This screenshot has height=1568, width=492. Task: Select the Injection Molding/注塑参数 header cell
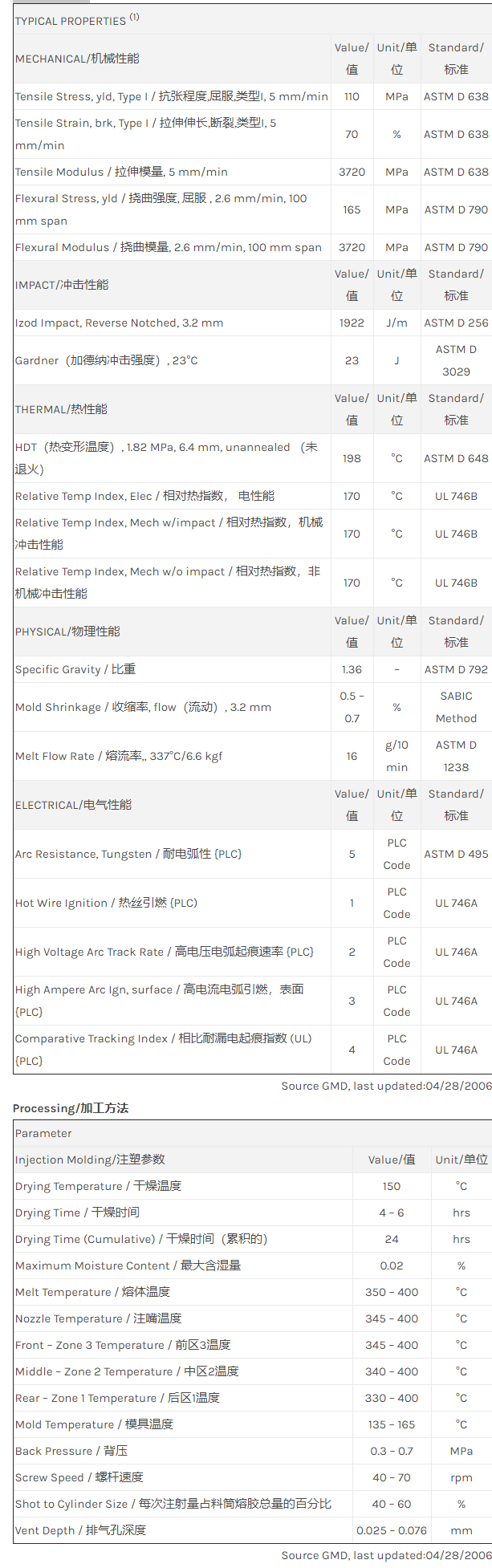pos(90,1160)
